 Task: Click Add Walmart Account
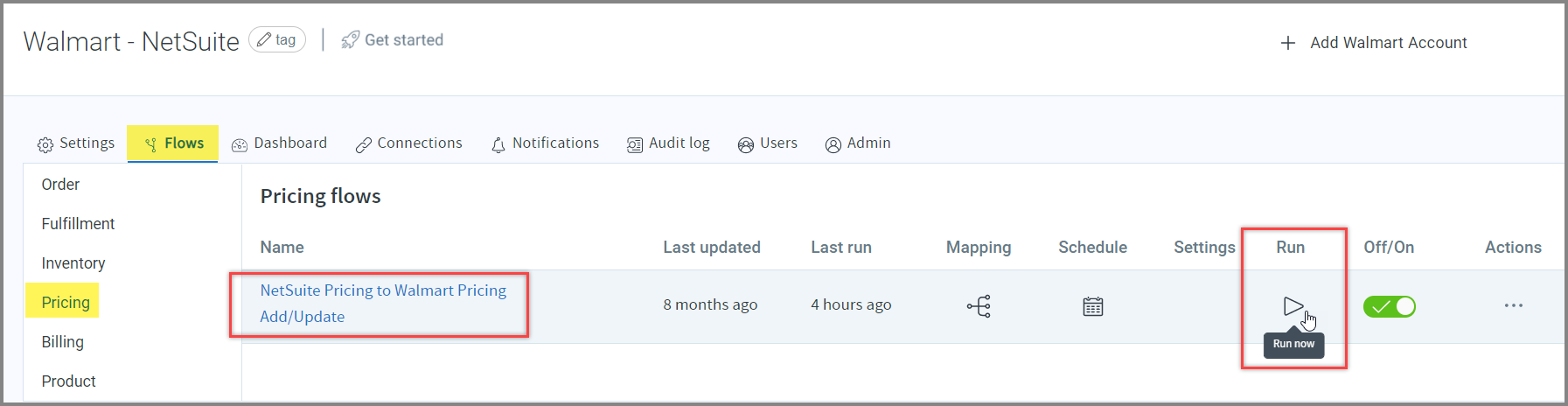[x=1374, y=43]
